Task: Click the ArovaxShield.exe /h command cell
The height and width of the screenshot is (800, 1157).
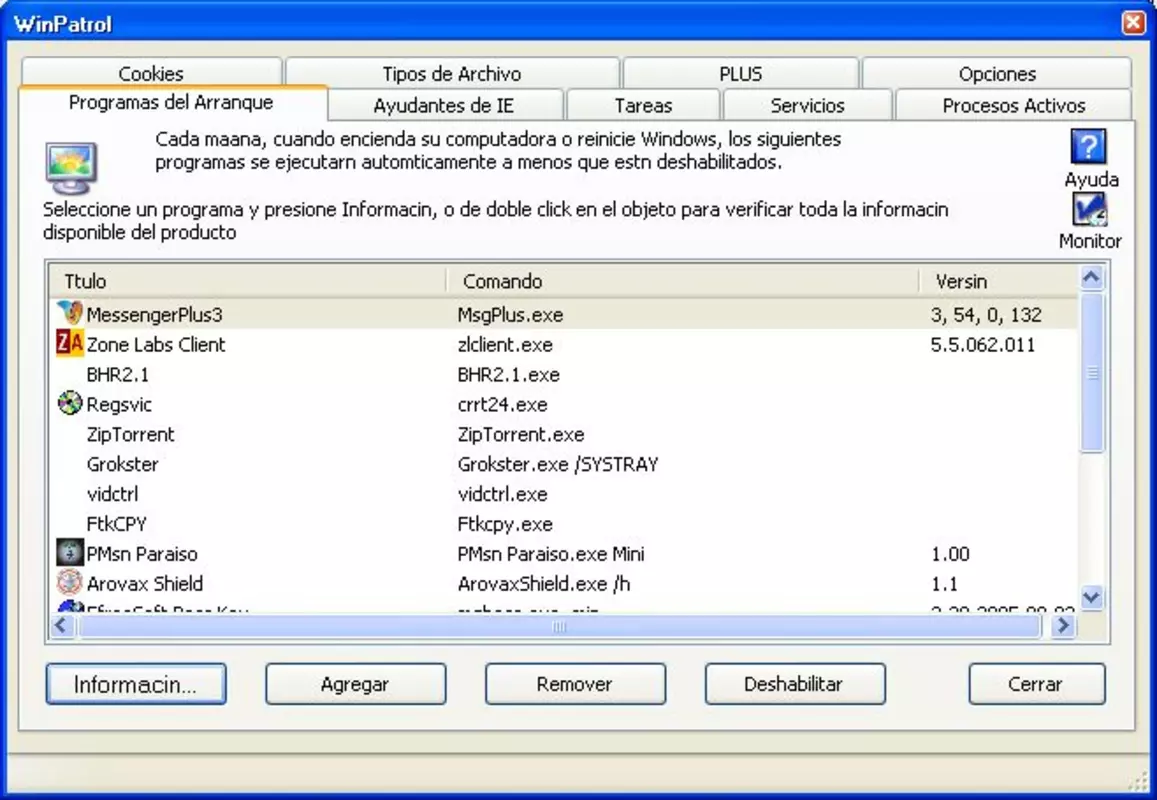Action: coord(544,584)
